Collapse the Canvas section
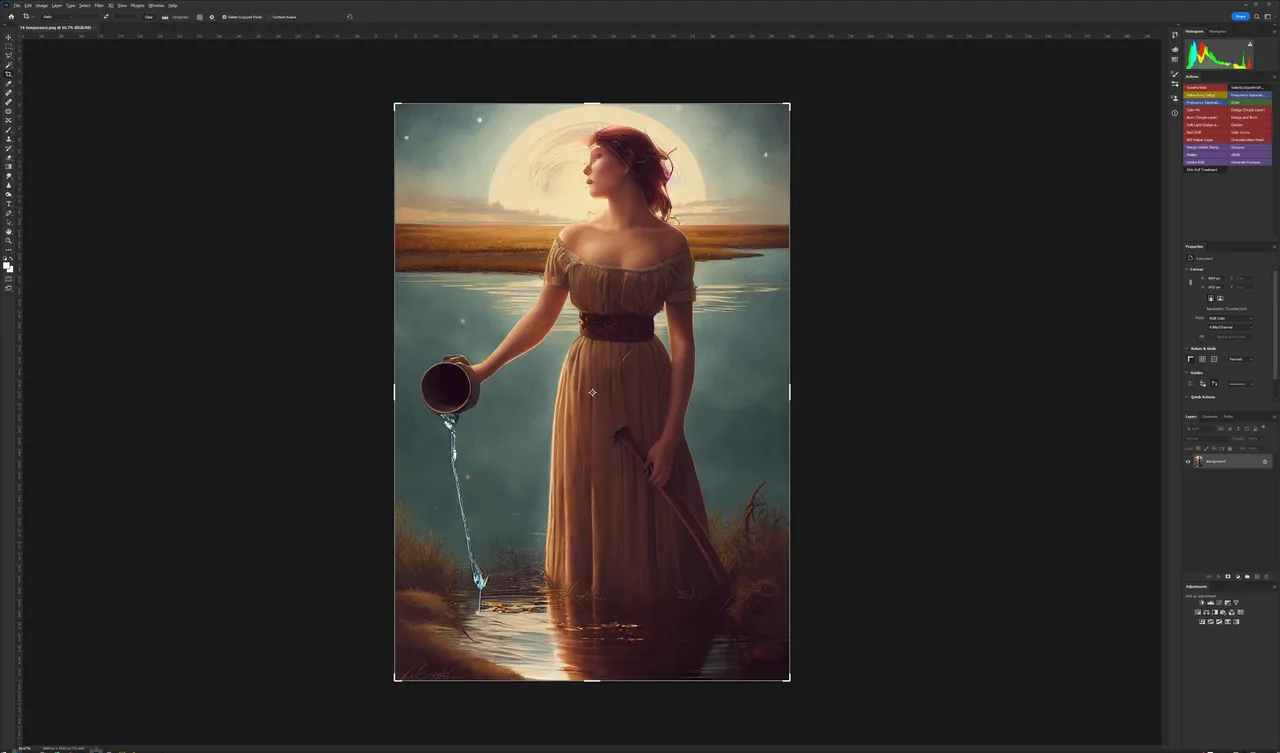1280x753 pixels. coord(1186,269)
